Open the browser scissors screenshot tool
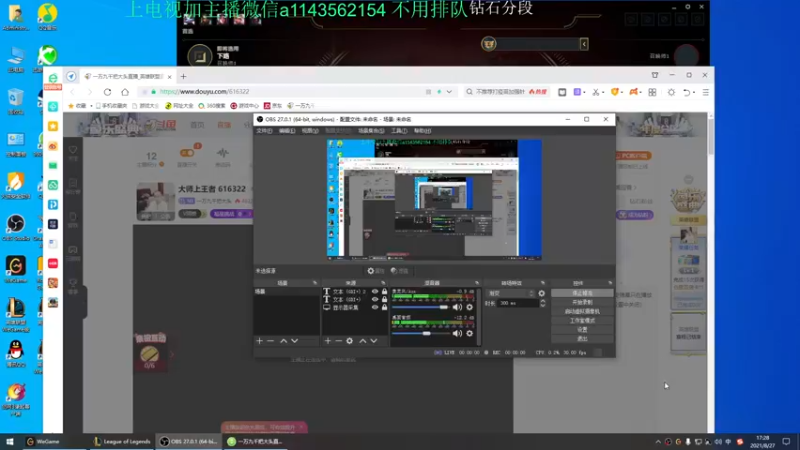This screenshot has width=800, height=450. 595,92
